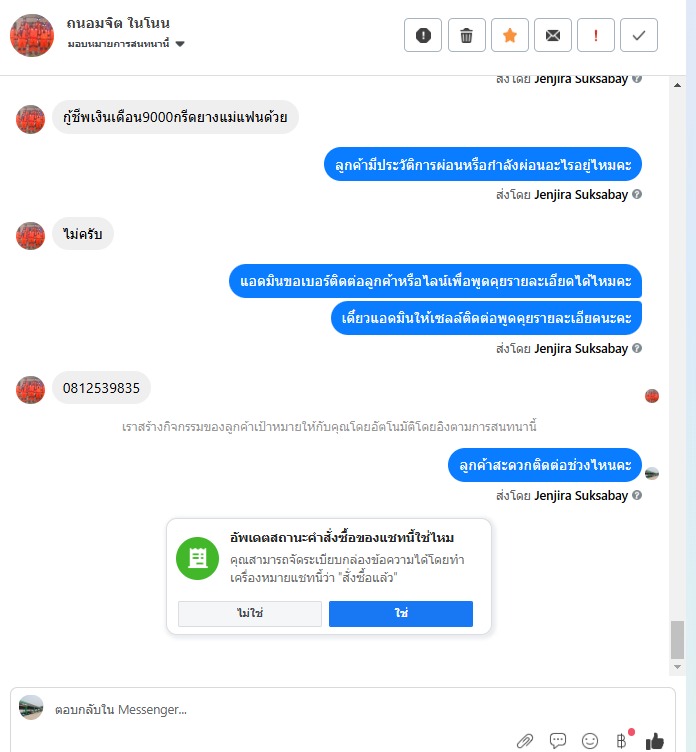Viewport: 696px width, 752px height.
Task: Click the ไม่ใช่ button
Action: [249, 613]
